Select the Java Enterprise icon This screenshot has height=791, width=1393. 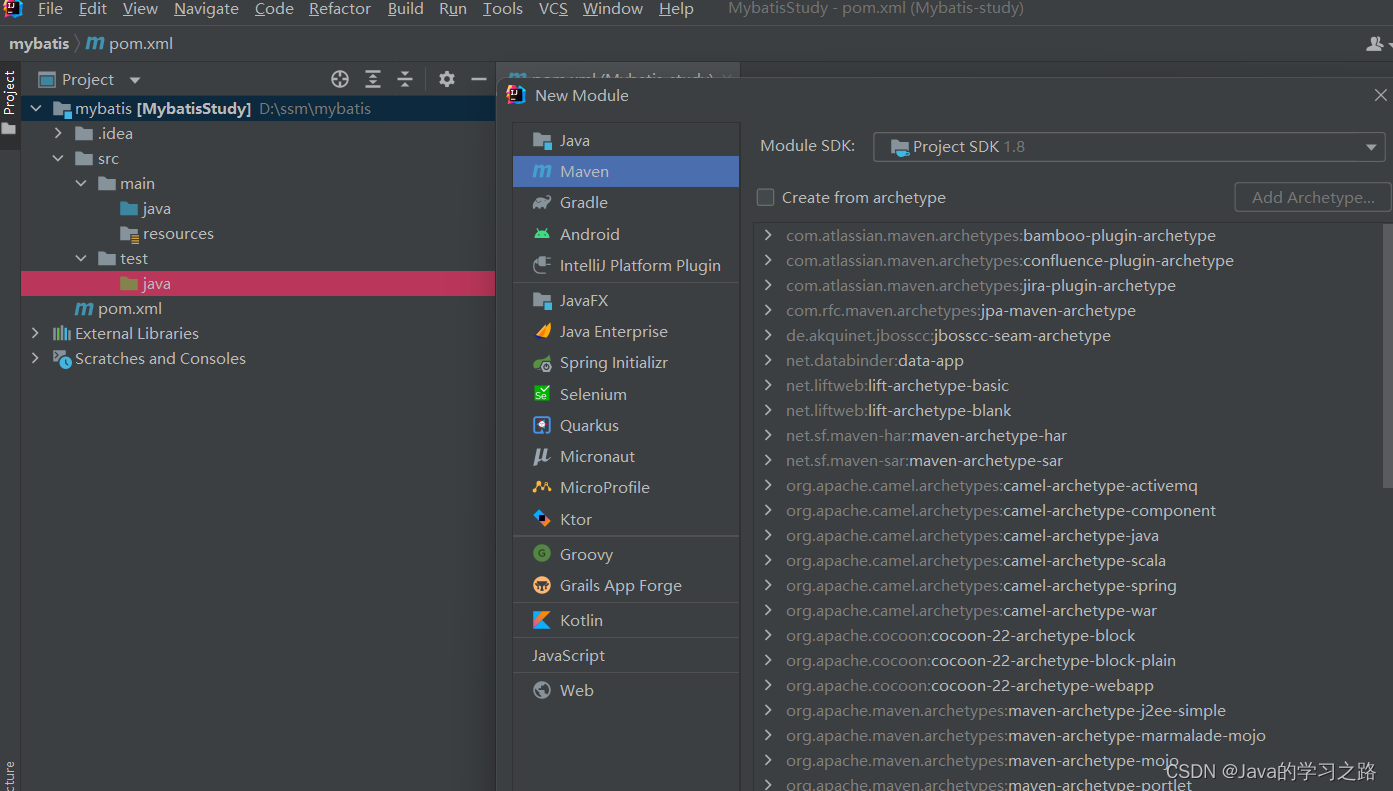(x=542, y=331)
